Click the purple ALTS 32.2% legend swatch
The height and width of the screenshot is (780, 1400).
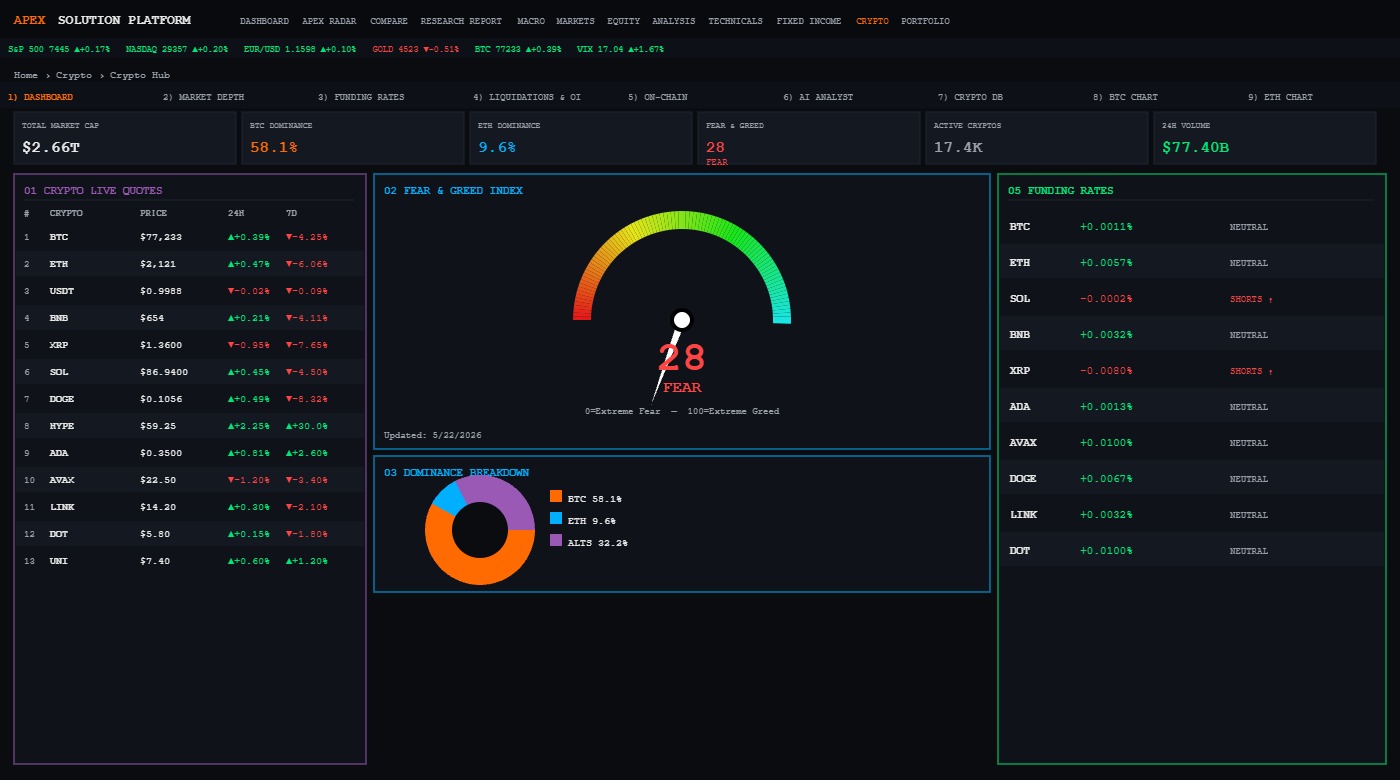coord(556,540)
